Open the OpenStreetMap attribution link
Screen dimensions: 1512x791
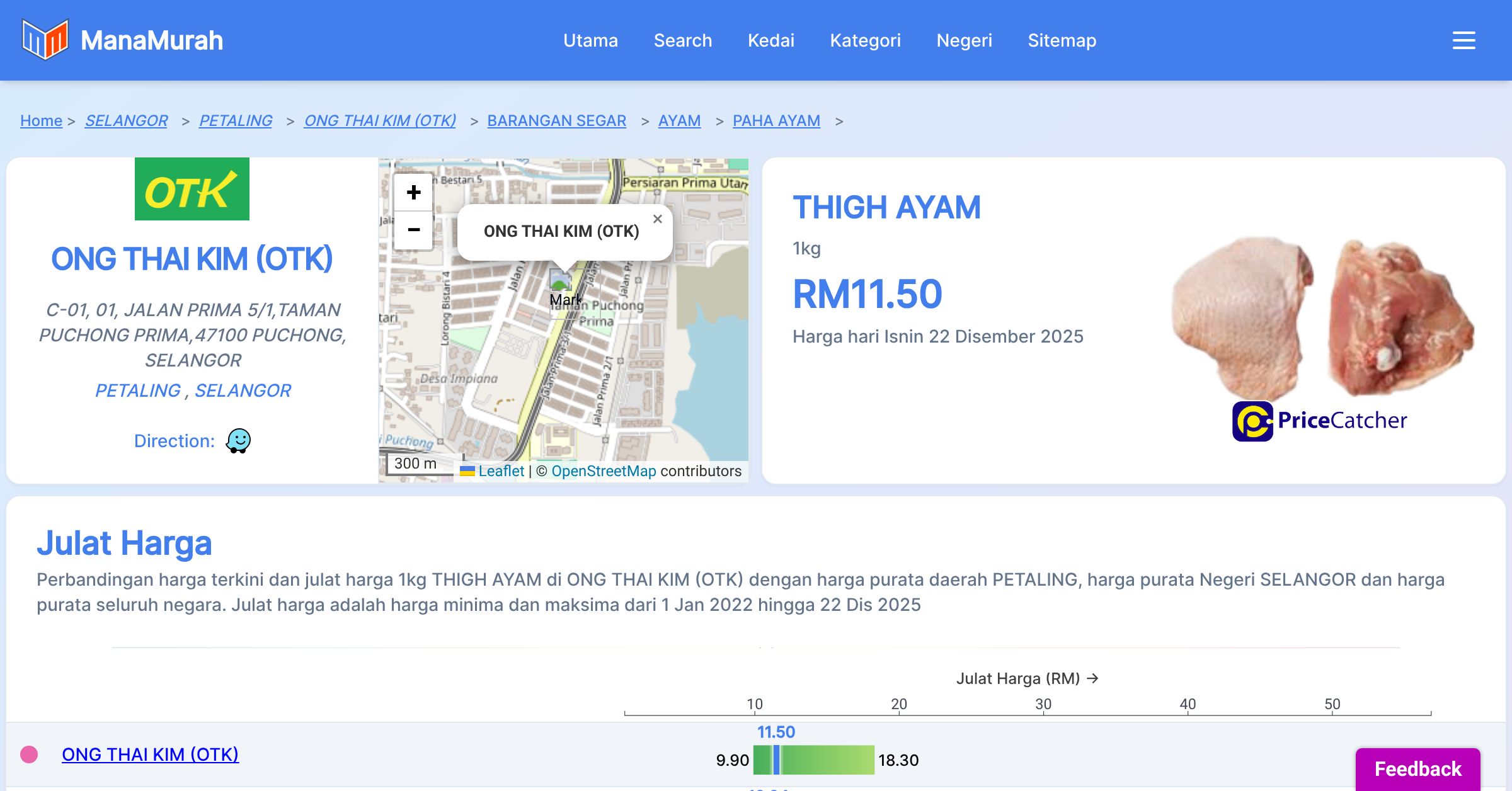603,471
